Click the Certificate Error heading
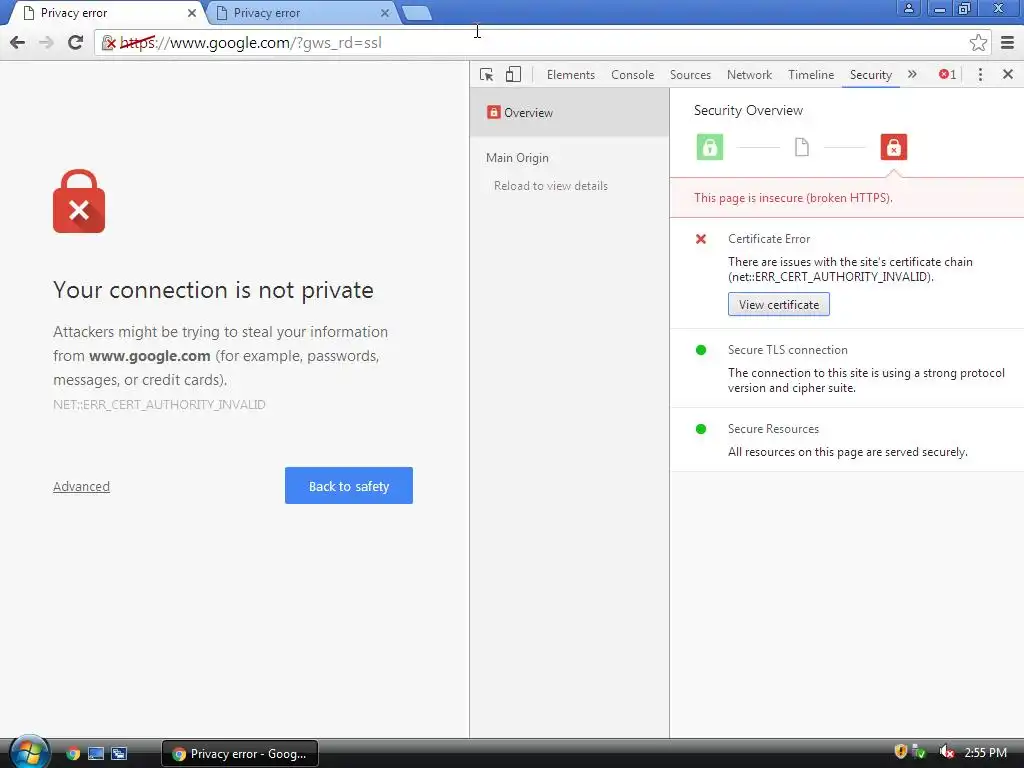 (x=769, y=239)
